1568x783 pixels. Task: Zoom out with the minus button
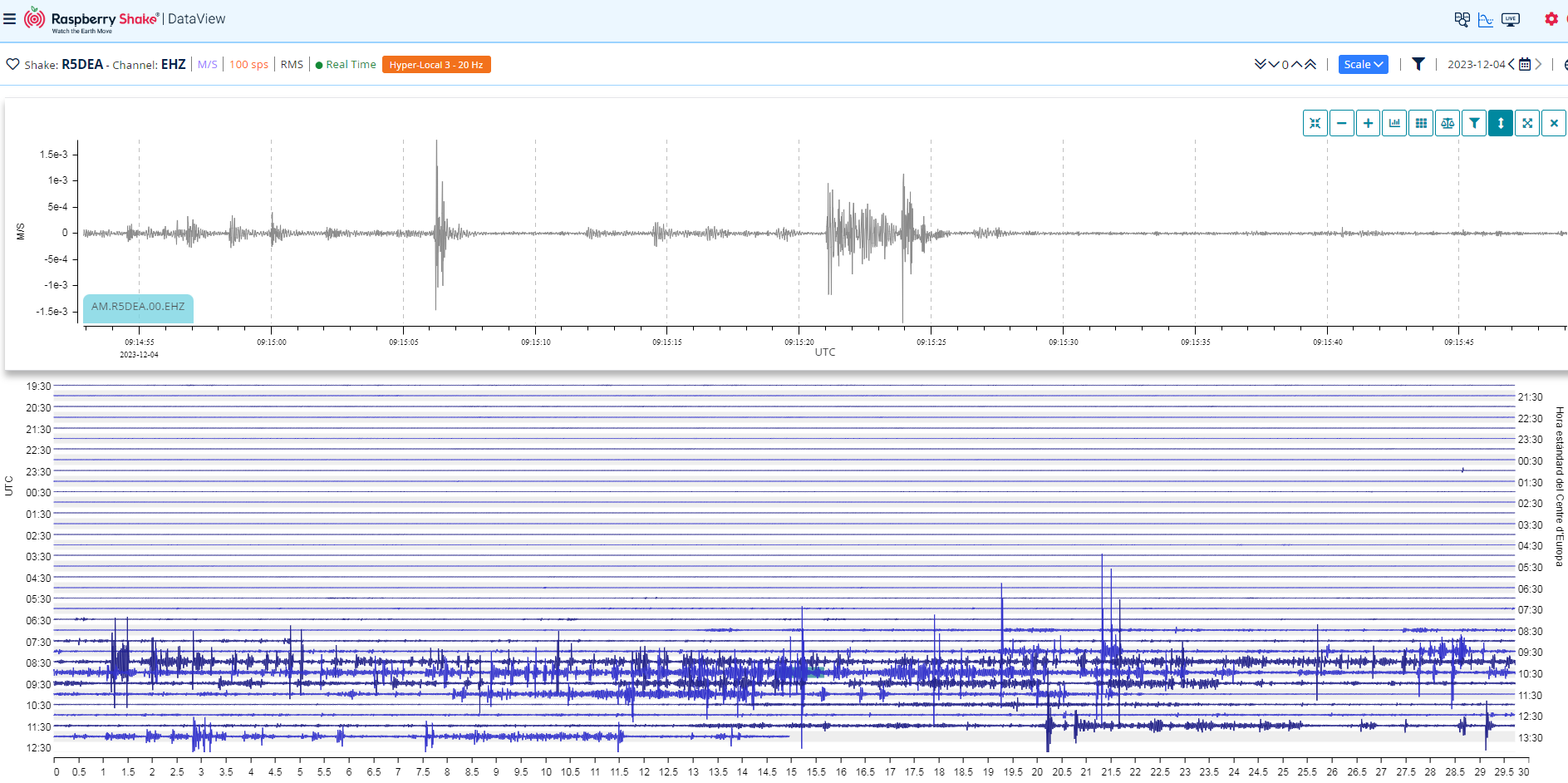[x=1341, y=123]
